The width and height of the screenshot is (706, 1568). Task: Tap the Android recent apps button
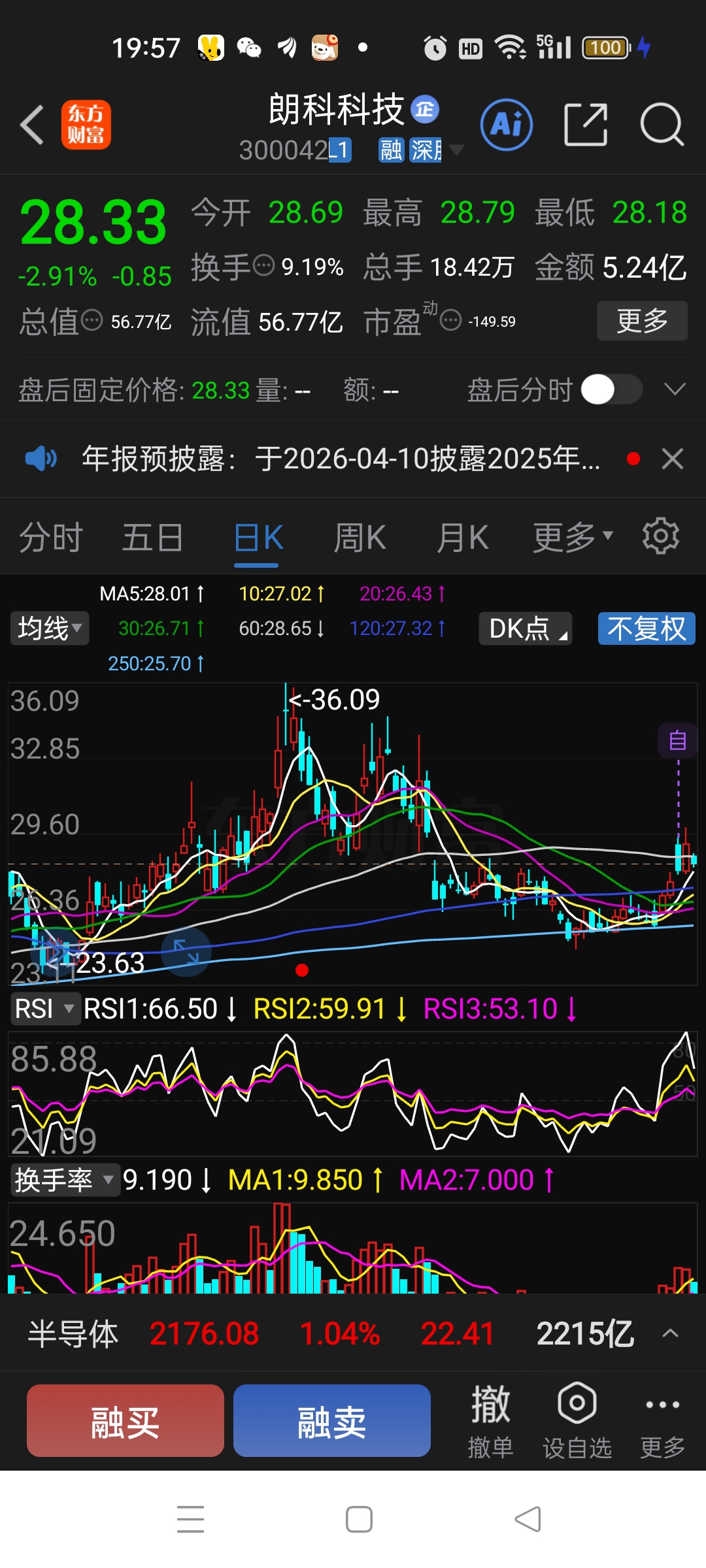click(191, 1519)
